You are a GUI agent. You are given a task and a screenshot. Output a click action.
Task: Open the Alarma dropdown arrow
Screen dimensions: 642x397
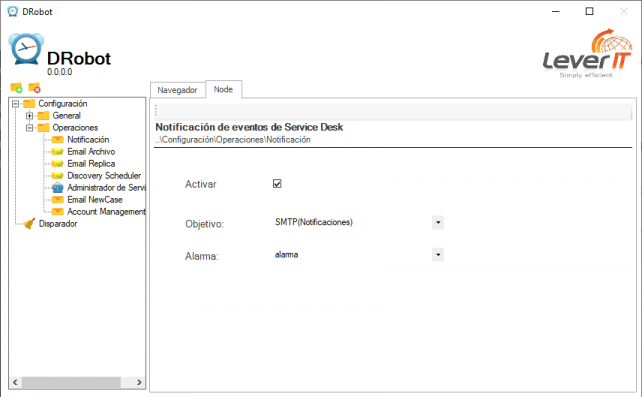click(438, 255)
